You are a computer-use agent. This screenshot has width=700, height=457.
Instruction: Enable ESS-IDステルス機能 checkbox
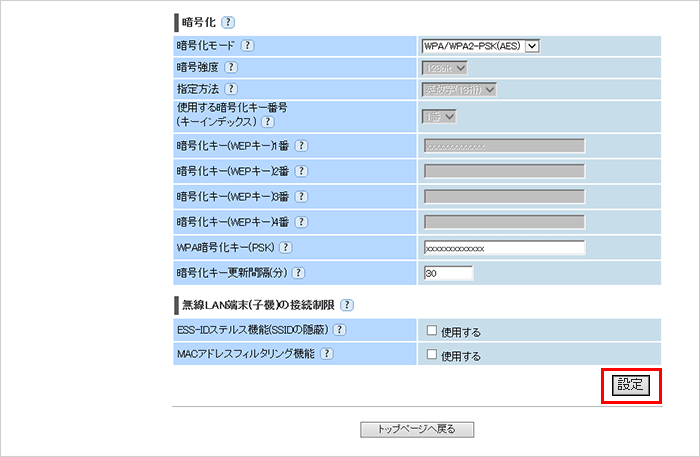tap(430, 331)
